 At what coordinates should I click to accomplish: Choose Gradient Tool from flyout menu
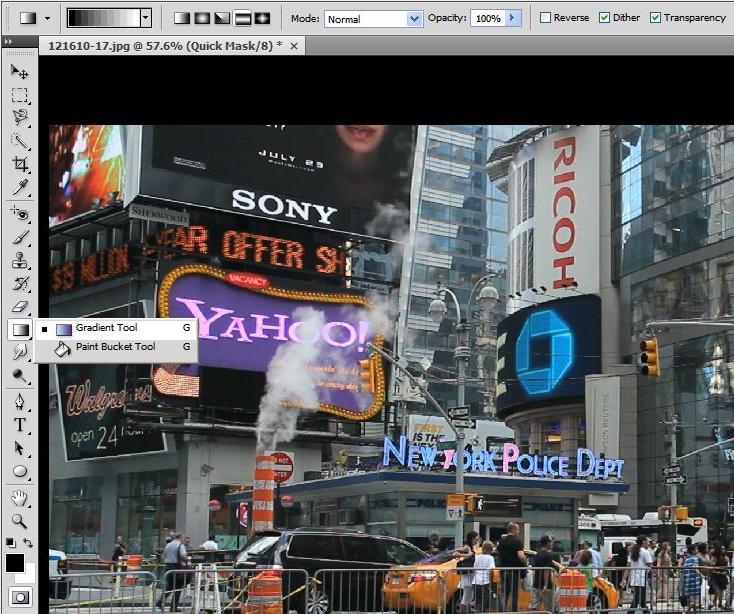[x=116, y=328]
